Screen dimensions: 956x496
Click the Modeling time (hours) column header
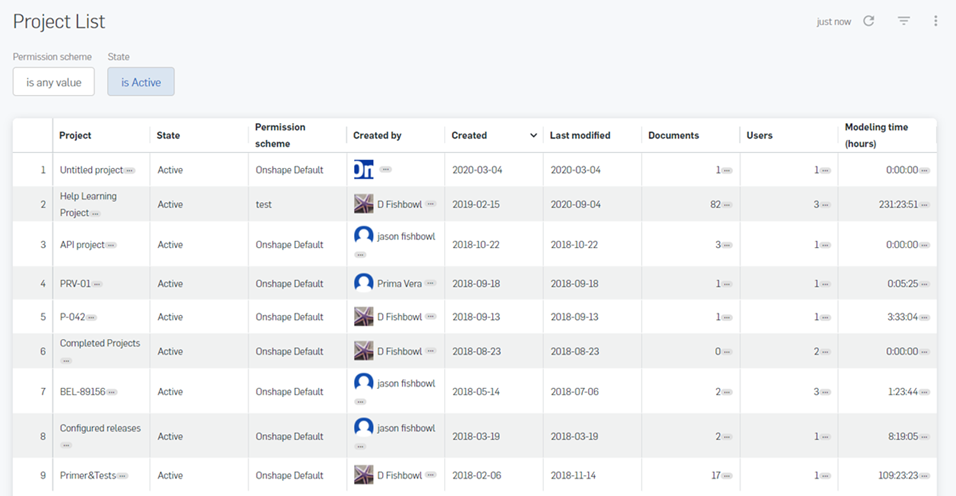(876, 135)
